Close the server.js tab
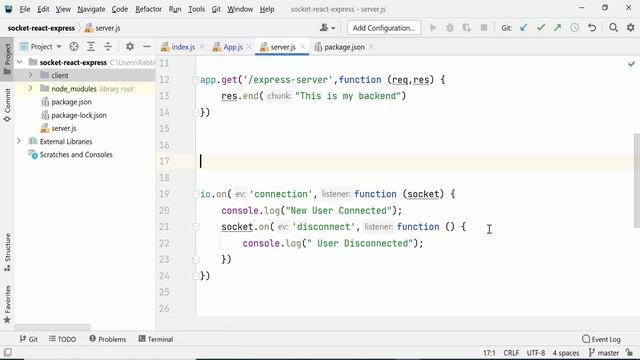The height and width of the screenshot is (360, 640). 302,47
